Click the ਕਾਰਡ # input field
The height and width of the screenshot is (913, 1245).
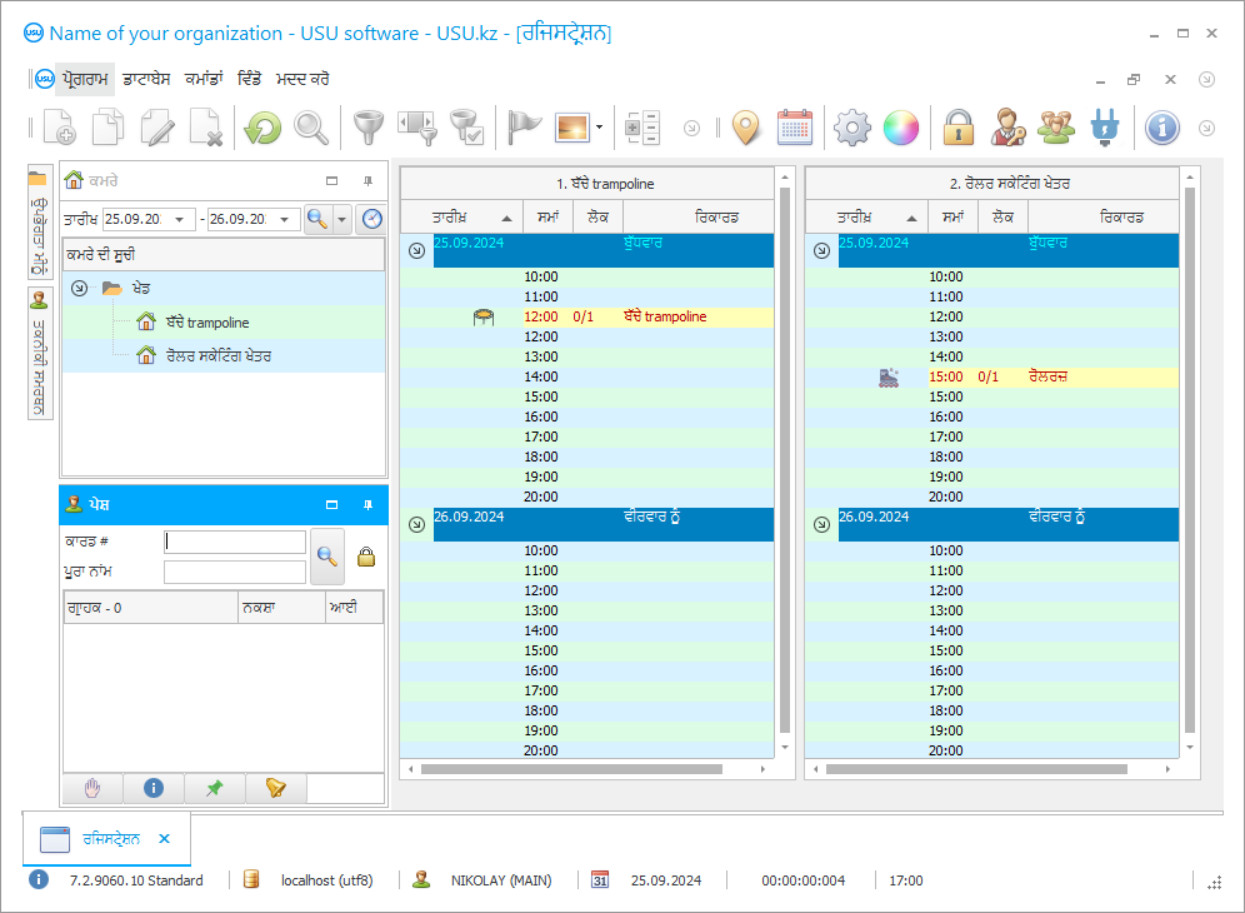point(235,542)
